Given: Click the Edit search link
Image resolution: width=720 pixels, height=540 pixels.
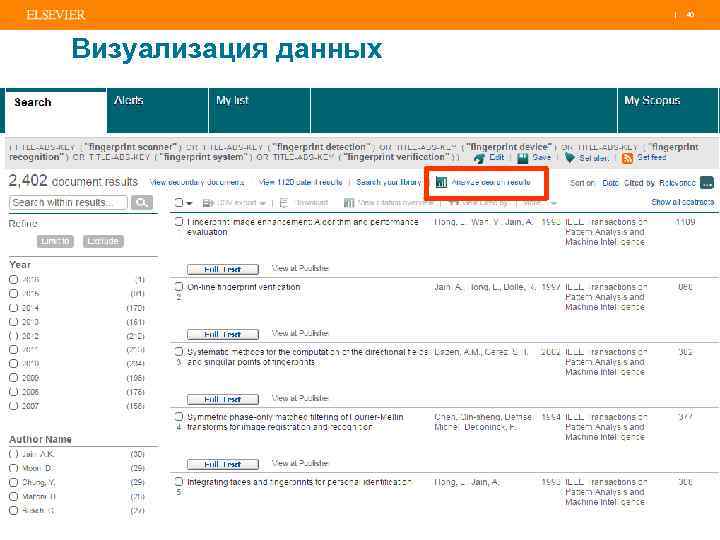Looking at the screenshot, I should tap(496, 158).
